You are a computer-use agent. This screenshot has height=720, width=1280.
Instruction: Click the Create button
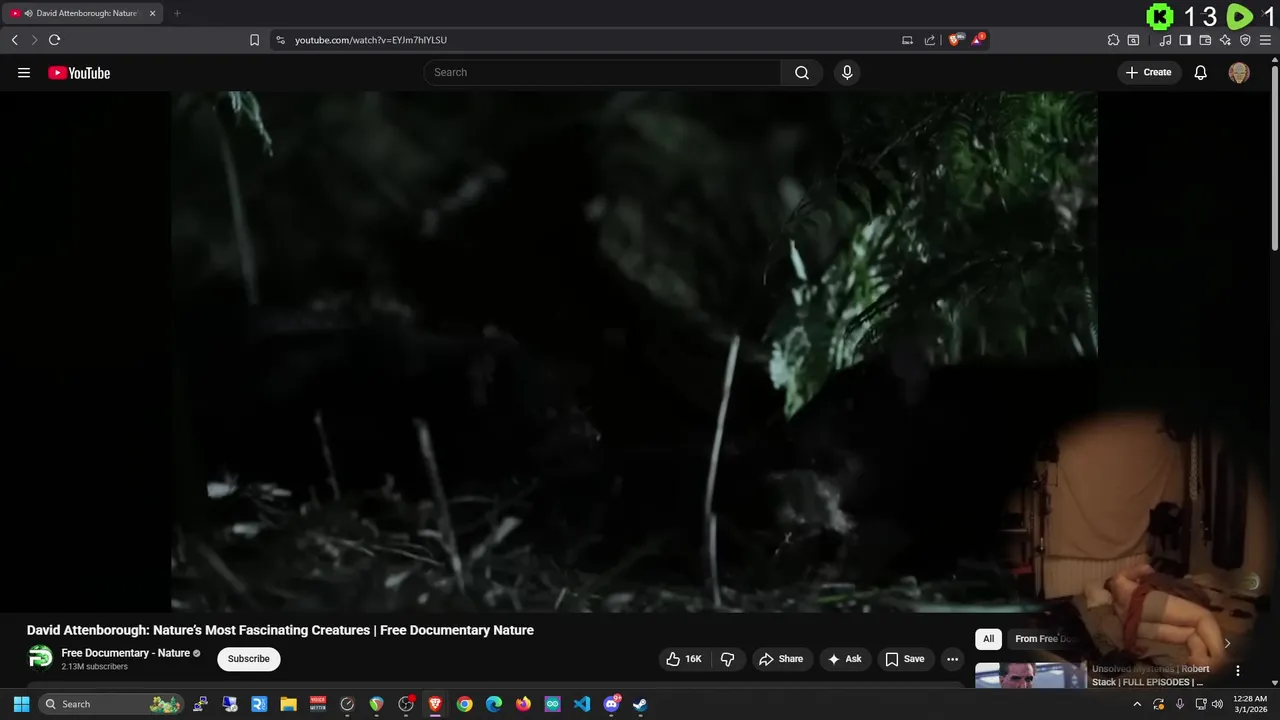(1148, 72)
